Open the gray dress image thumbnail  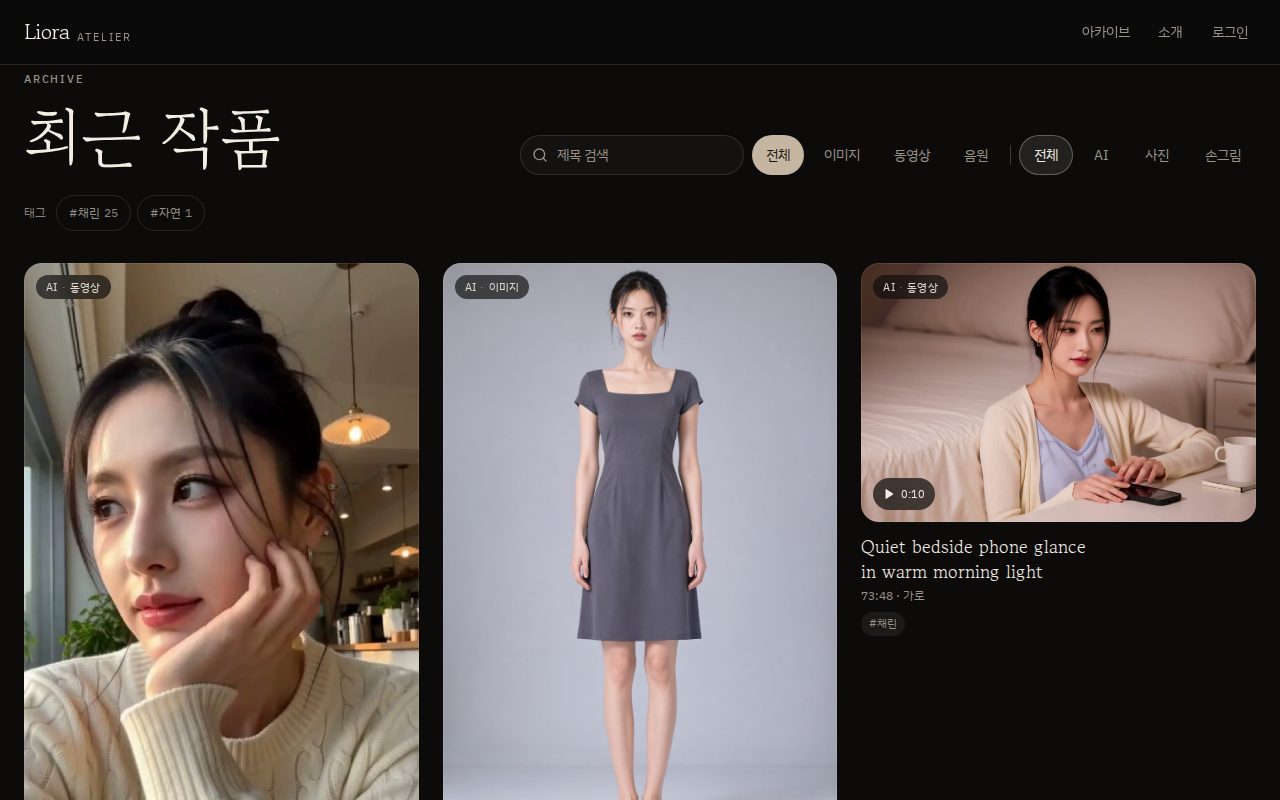pyautogui.click(x=640, y=531)
